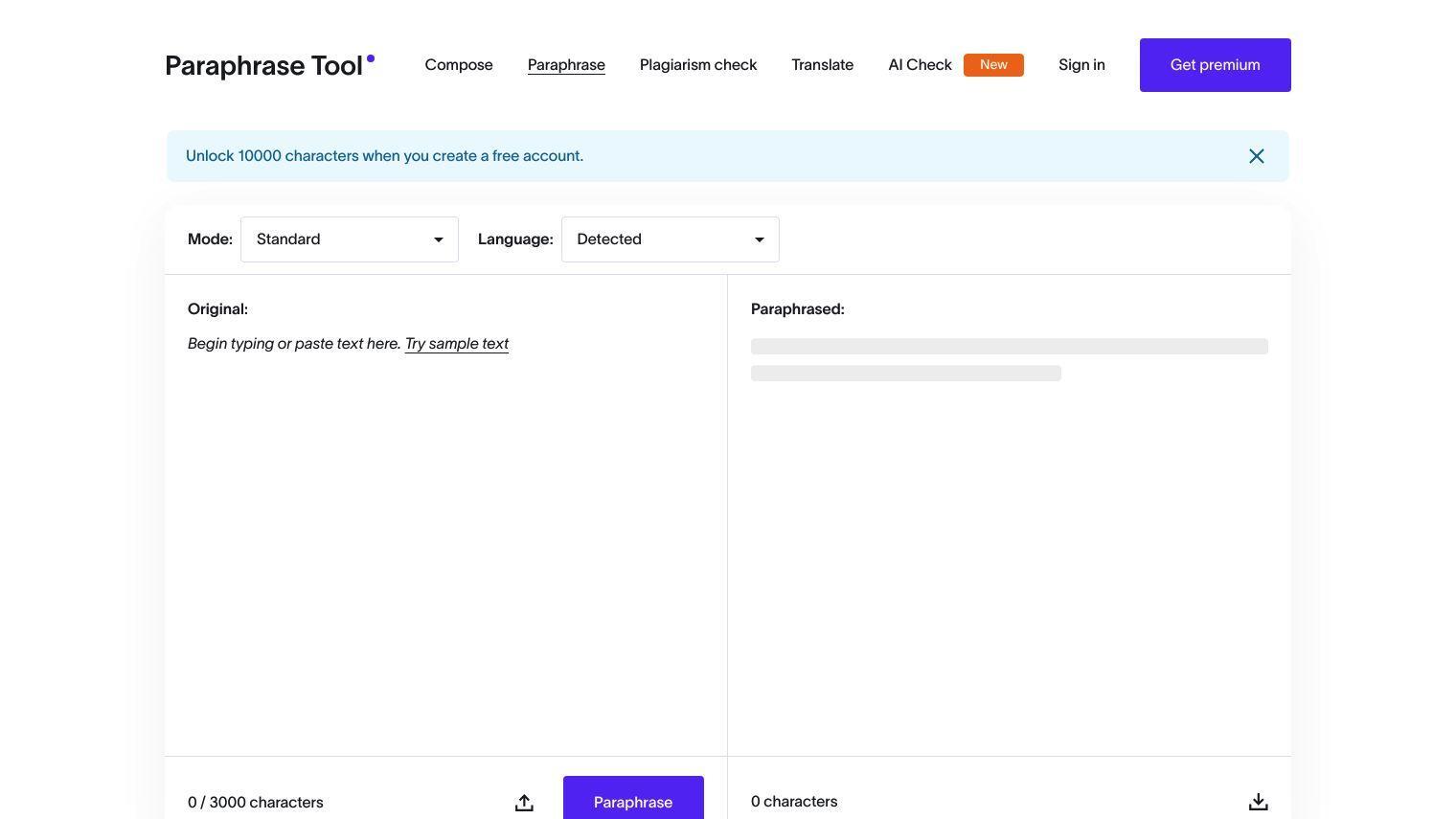The width and height of the screenshot is (1456, 819).
Task: Click the 'Mode:' label
Action: 210,239
